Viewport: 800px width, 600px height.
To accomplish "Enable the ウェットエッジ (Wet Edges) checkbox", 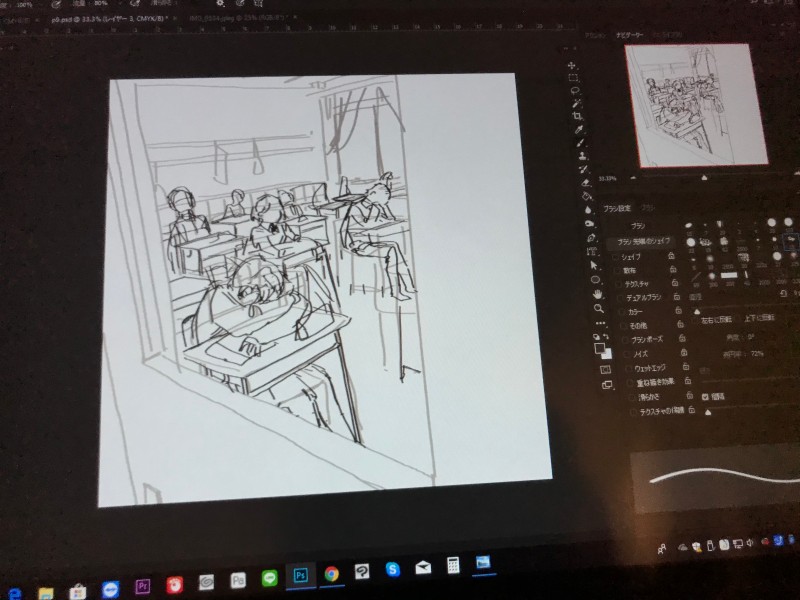I will click(x=629, y=368).
